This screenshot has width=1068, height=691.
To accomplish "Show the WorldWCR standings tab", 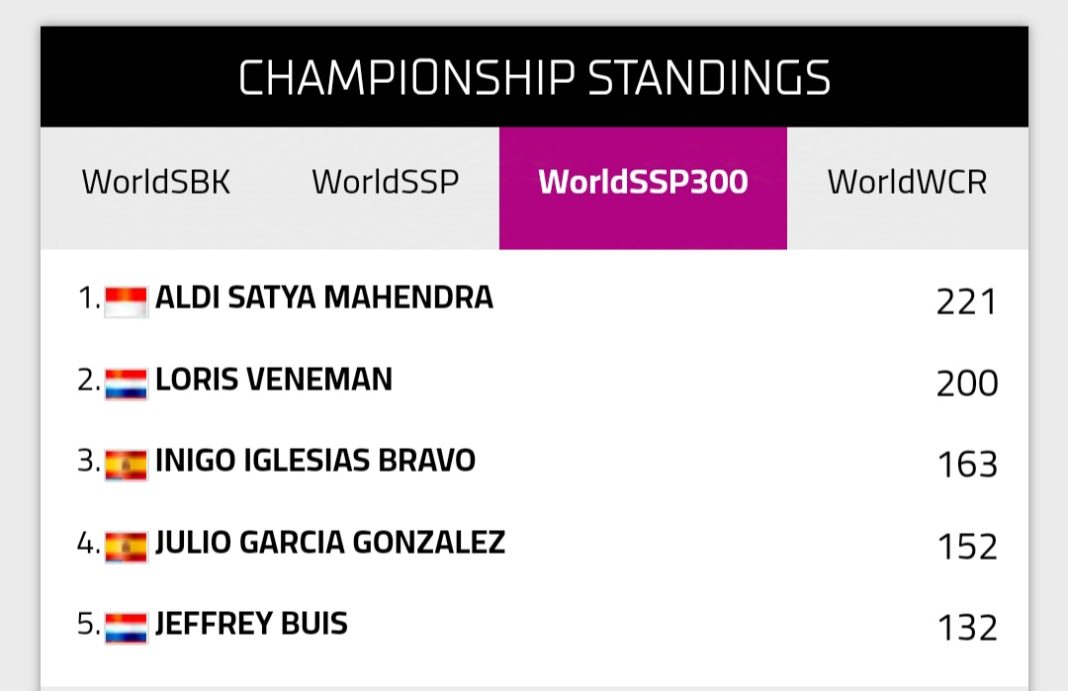I will (x=907, y=183).
